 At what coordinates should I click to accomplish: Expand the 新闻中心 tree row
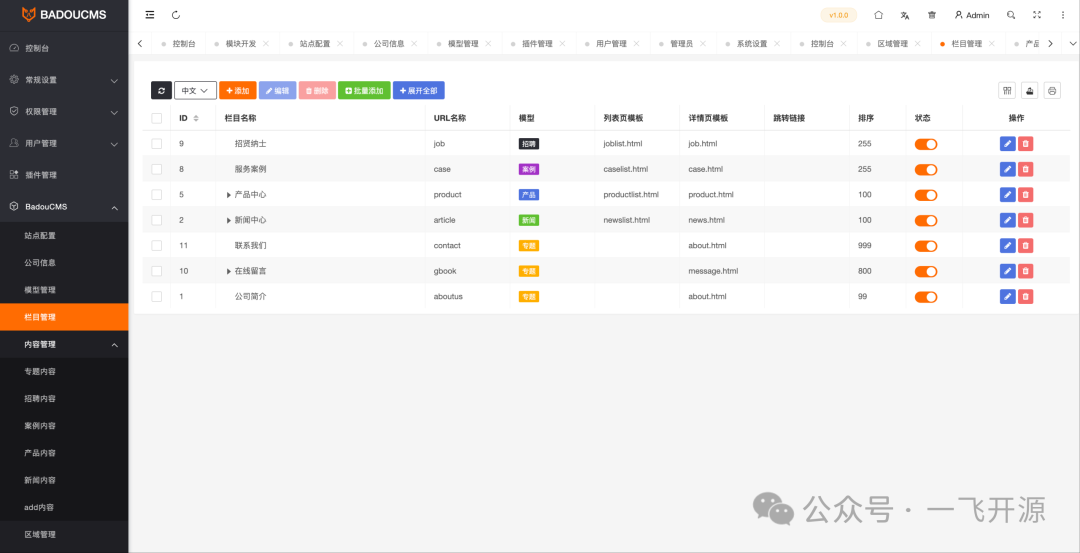point(229,220)
